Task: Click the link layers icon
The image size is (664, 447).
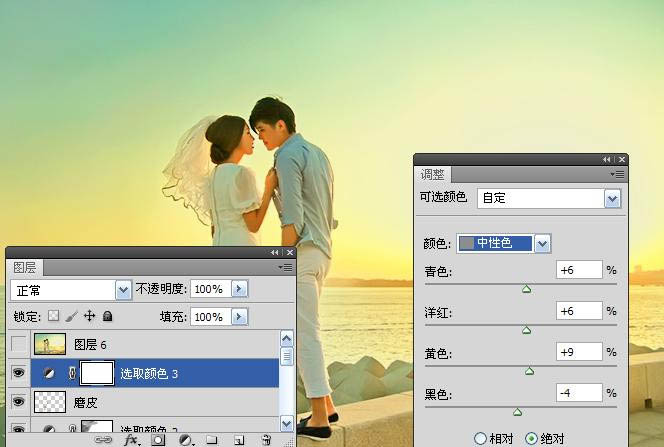Action: (x=104, y=439)
